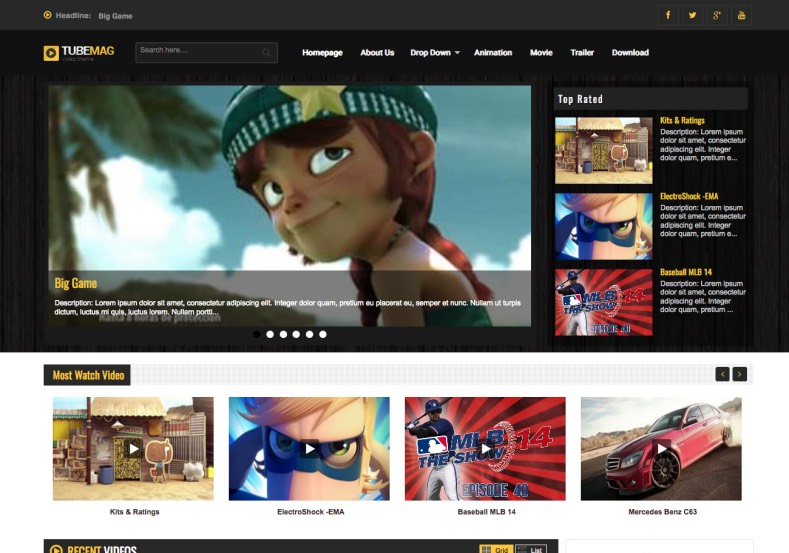Open the About Us menu item

[377, 52]
